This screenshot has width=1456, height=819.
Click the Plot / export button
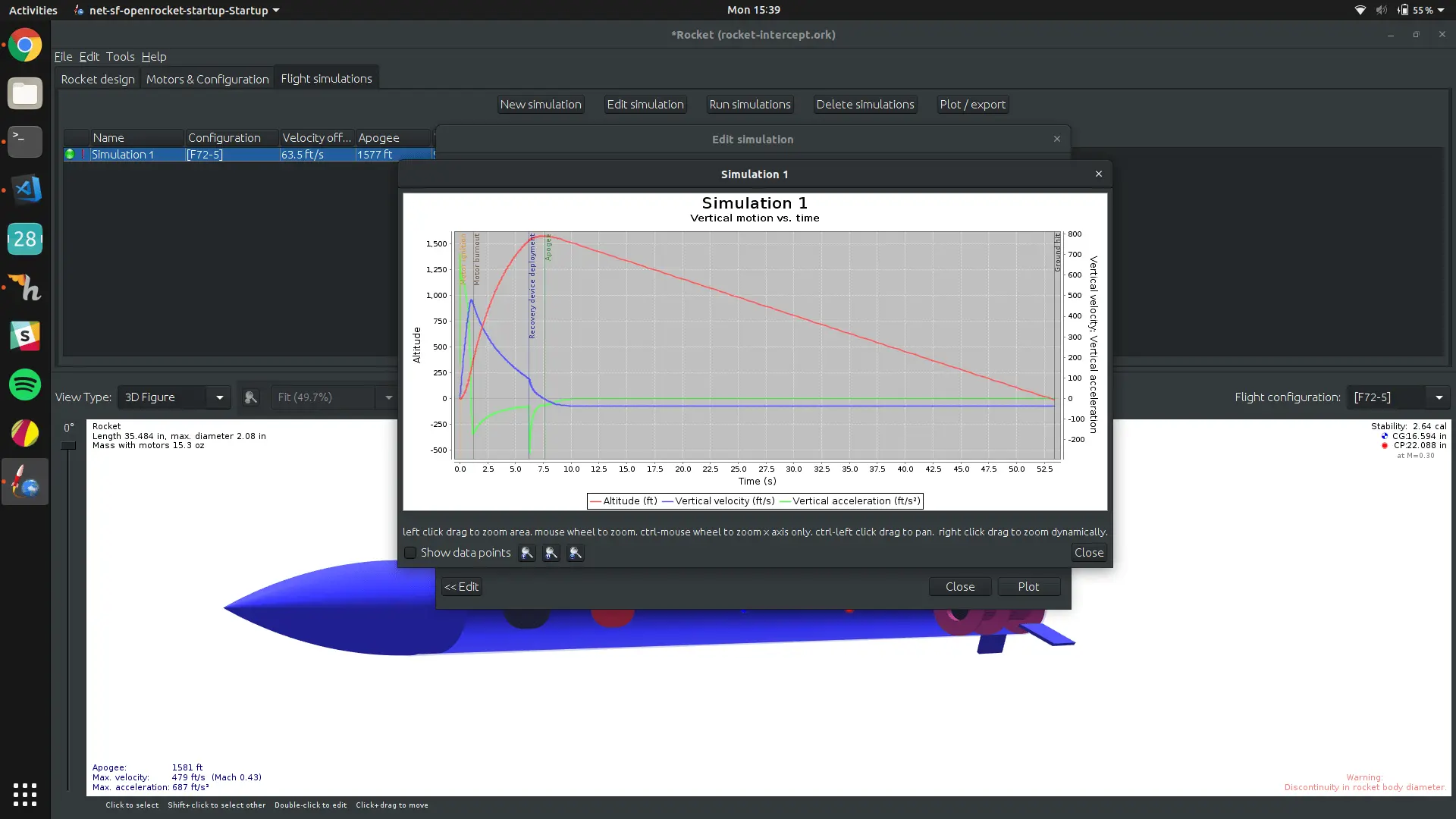[x=972, y=105]
